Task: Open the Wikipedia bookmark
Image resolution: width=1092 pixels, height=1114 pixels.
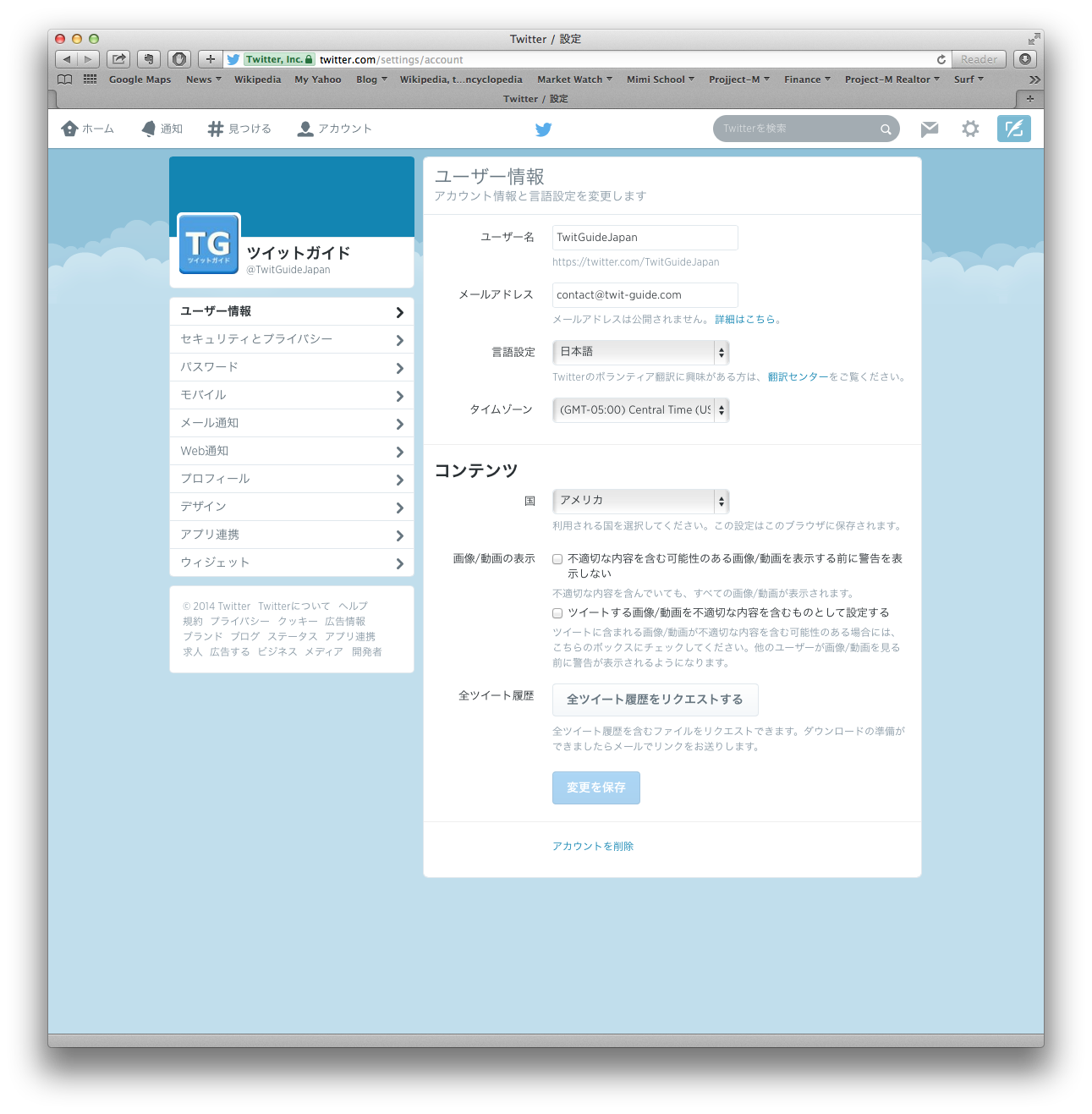Action: (257, 80)
